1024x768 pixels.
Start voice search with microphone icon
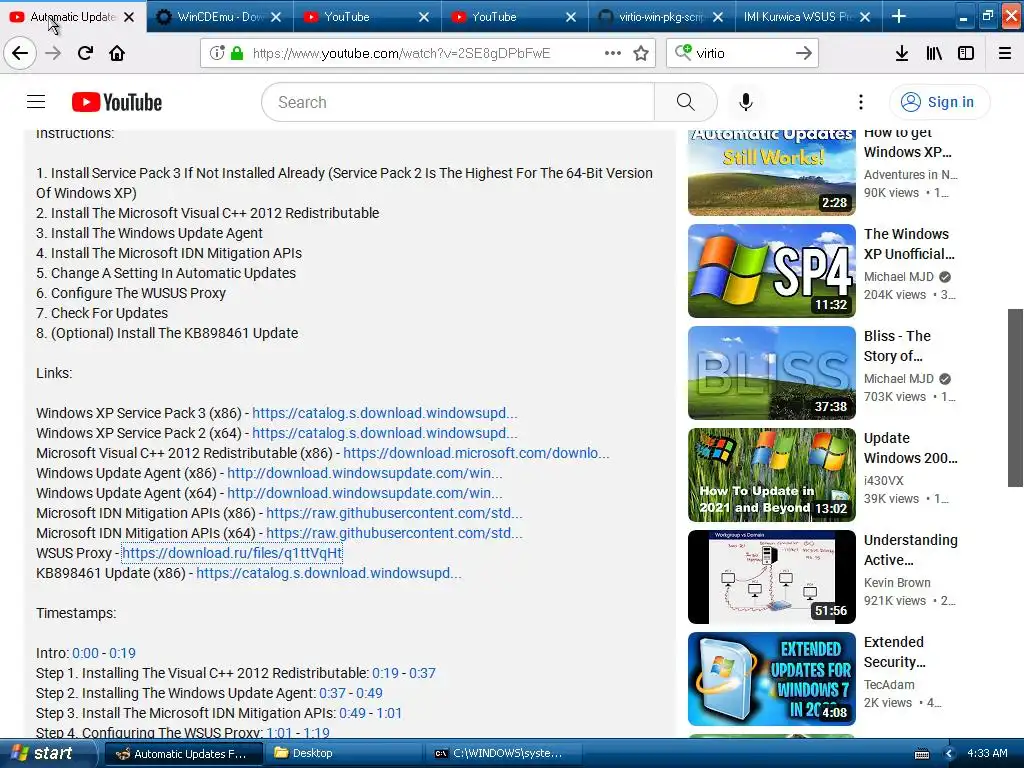pos(746,102)
